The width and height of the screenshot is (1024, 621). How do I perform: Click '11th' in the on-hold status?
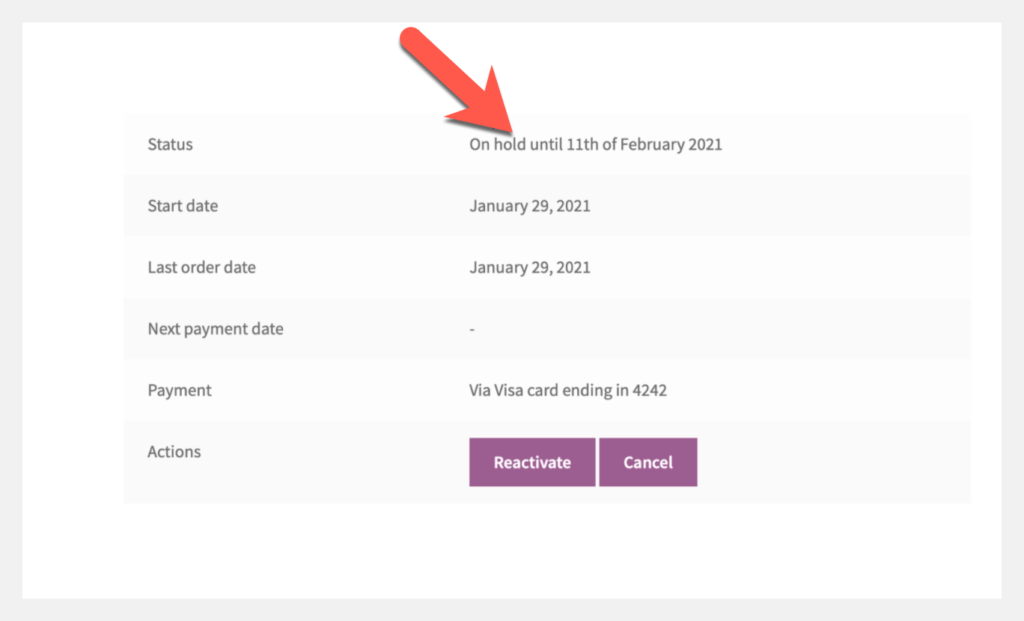pos(582,144)
